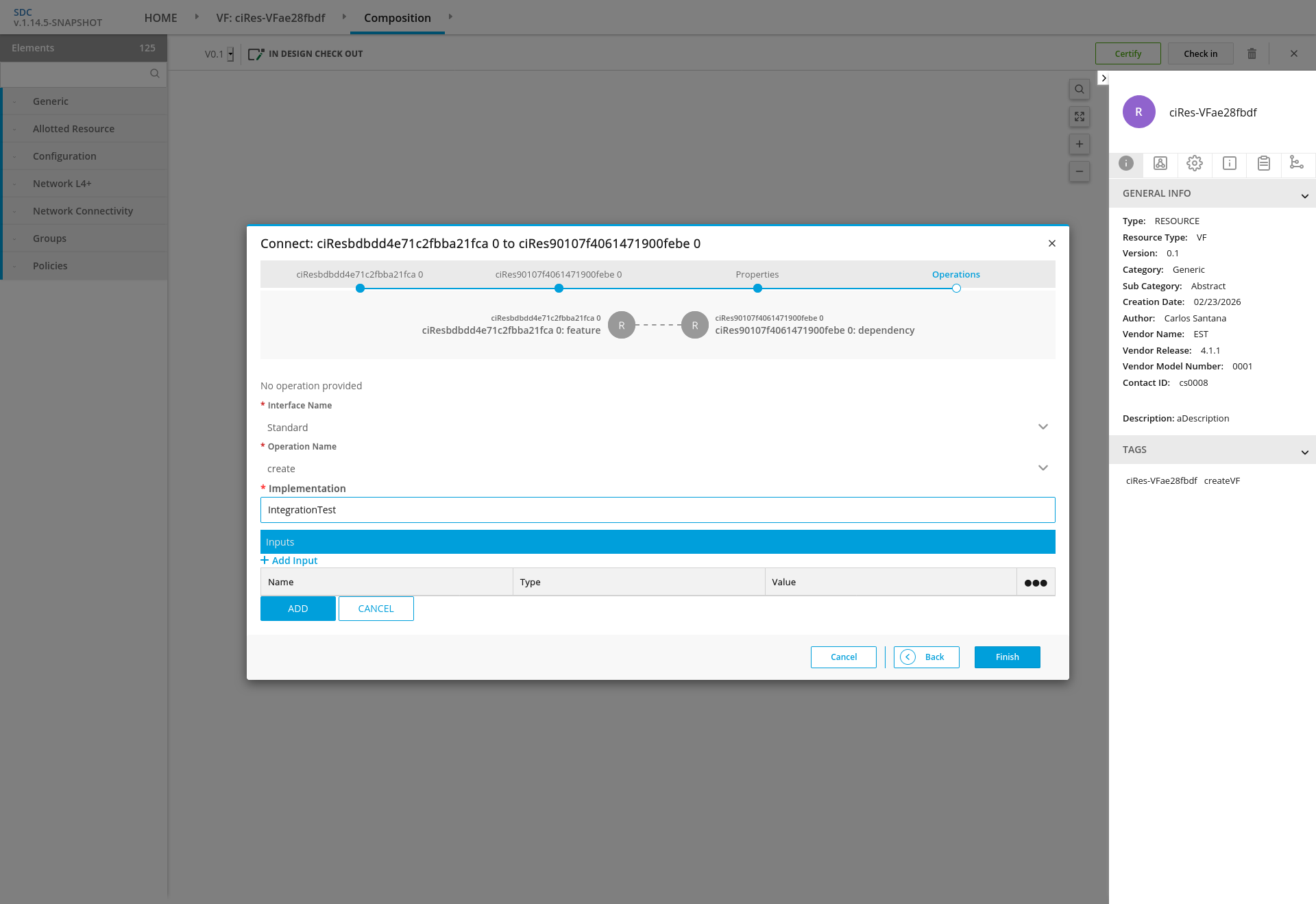1316x904 pixels.
Task: Collapse the GENERAL INFO section
Action: (1304, 196)
